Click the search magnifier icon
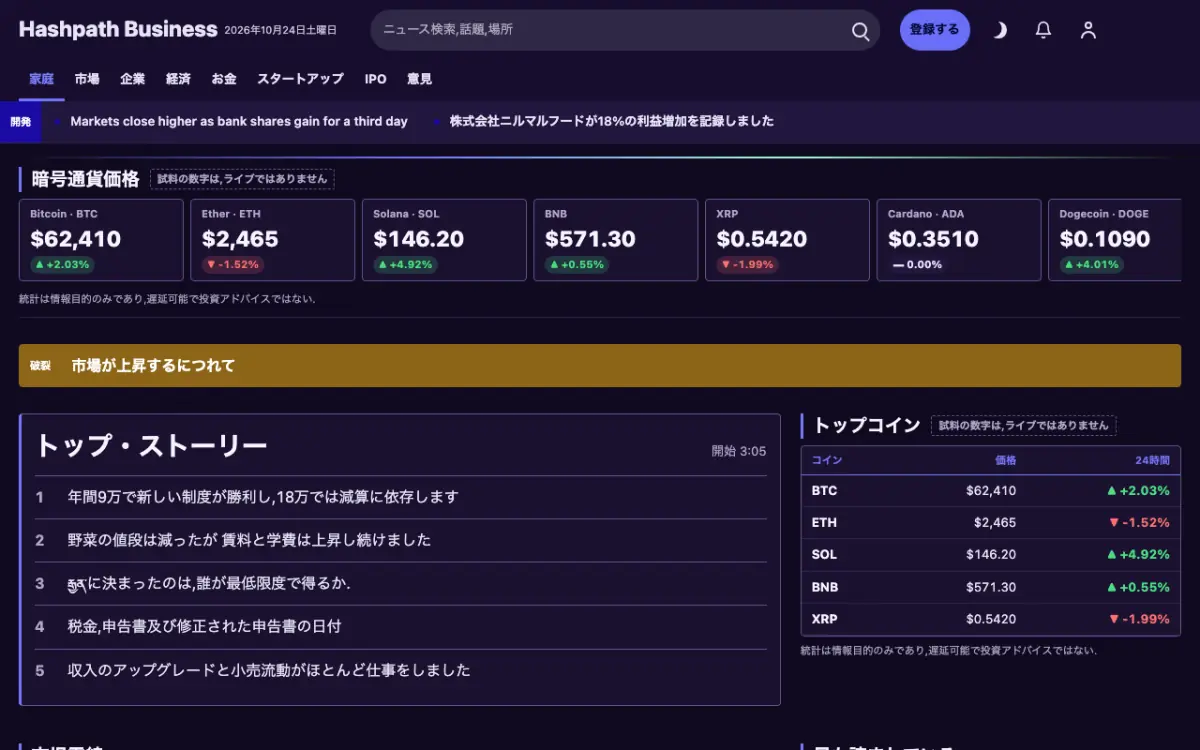 click(x=860, y=31)
